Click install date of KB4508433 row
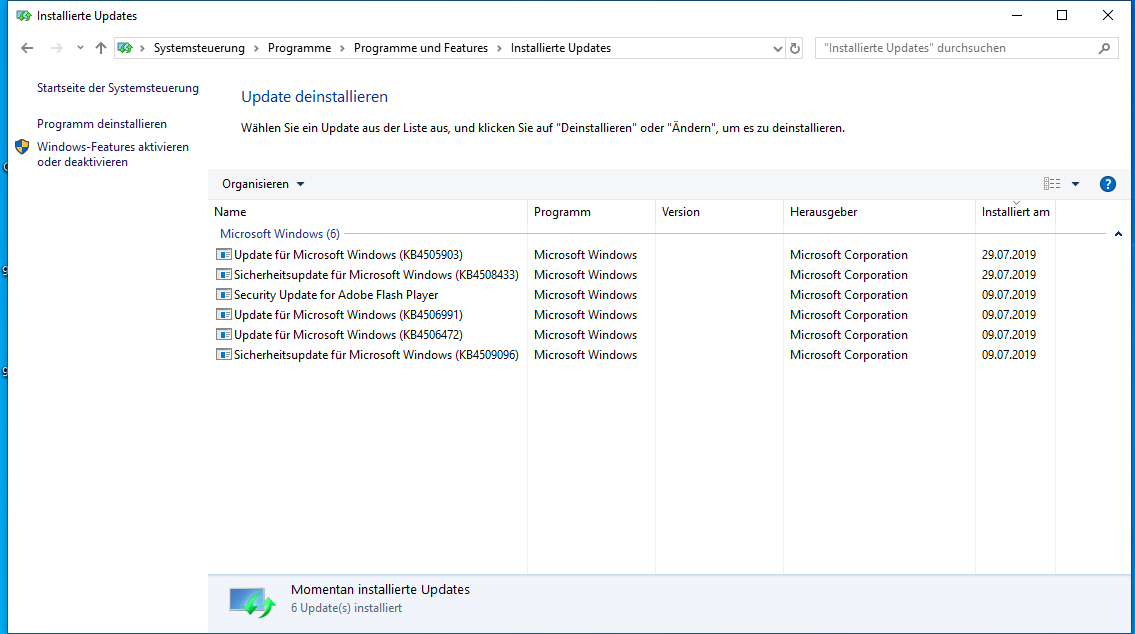This screenshot has height=634, width=1135. click(1008, 275)
